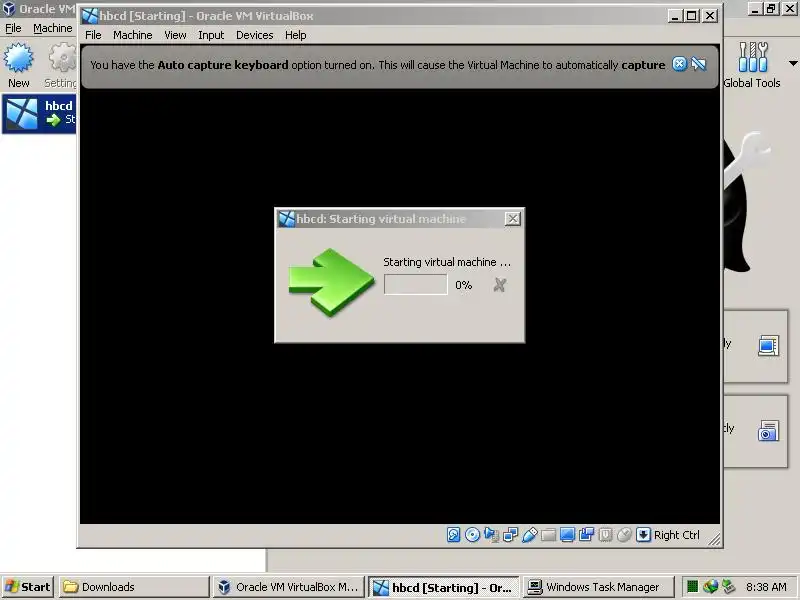Image resolution: width=800 pixels, height=600 pixels.
Task: Open the Devices menu
Action: tap(255, 35)
